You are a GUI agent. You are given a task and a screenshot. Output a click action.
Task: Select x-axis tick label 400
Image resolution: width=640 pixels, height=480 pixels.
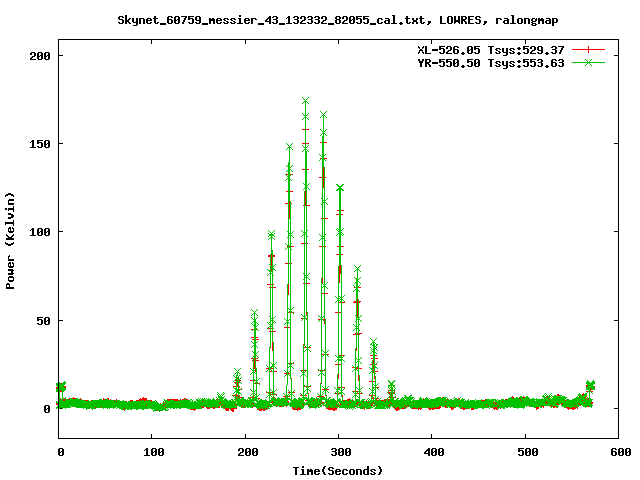(433, 452)
